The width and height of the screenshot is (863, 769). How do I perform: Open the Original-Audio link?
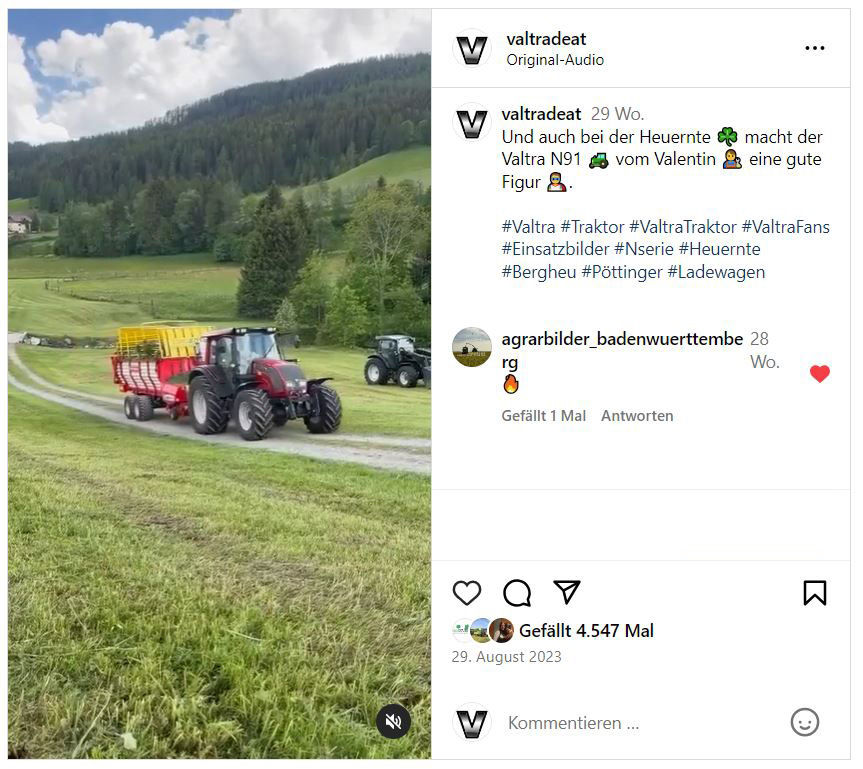[555, 60]
